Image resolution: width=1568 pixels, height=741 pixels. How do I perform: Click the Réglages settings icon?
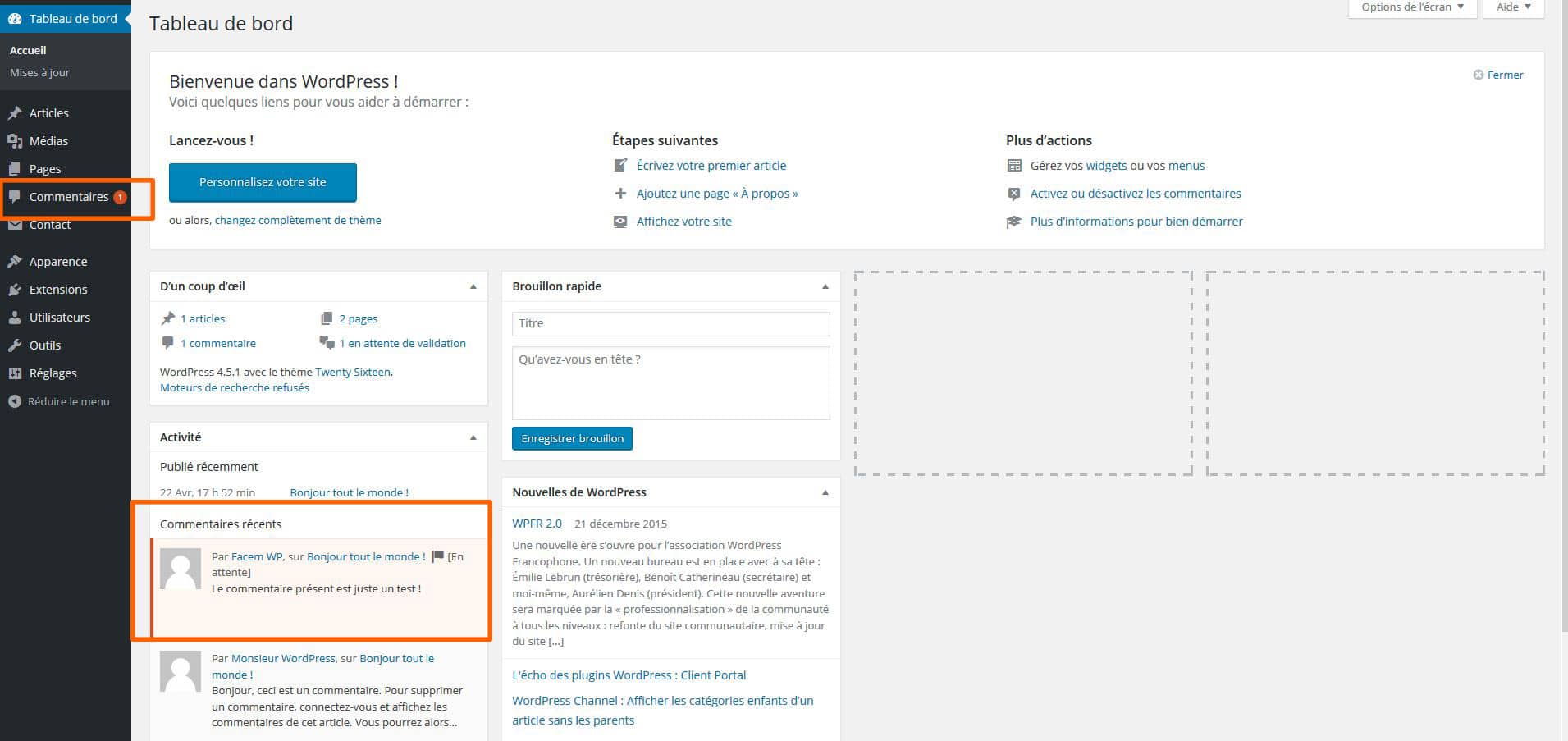pyautogui.click(x=15, y=373)
